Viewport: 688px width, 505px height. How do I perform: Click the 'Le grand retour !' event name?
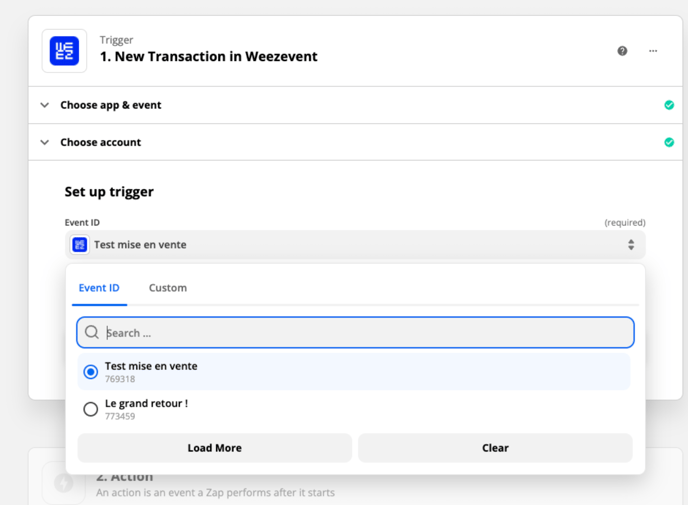[x=146, y=403]
